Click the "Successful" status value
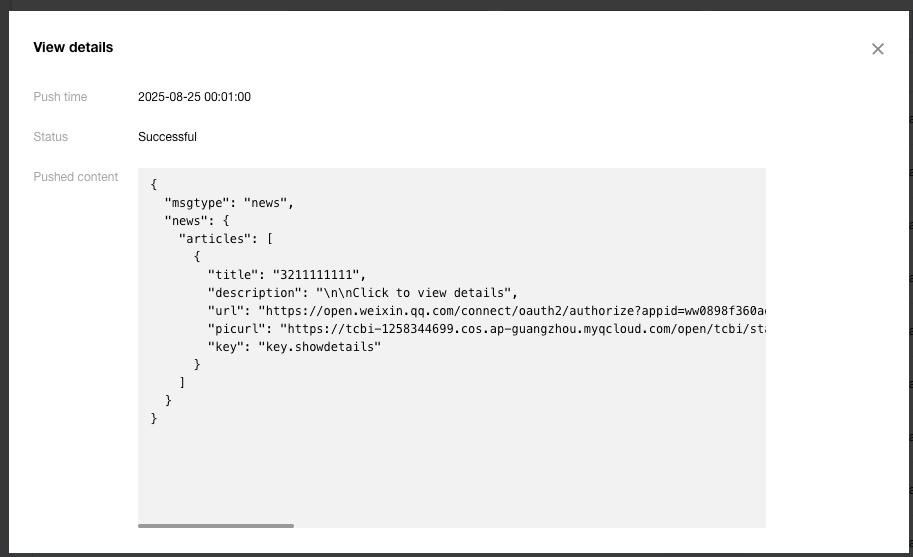The width and height of the screenshot is (913, 557). coord(167,137)
